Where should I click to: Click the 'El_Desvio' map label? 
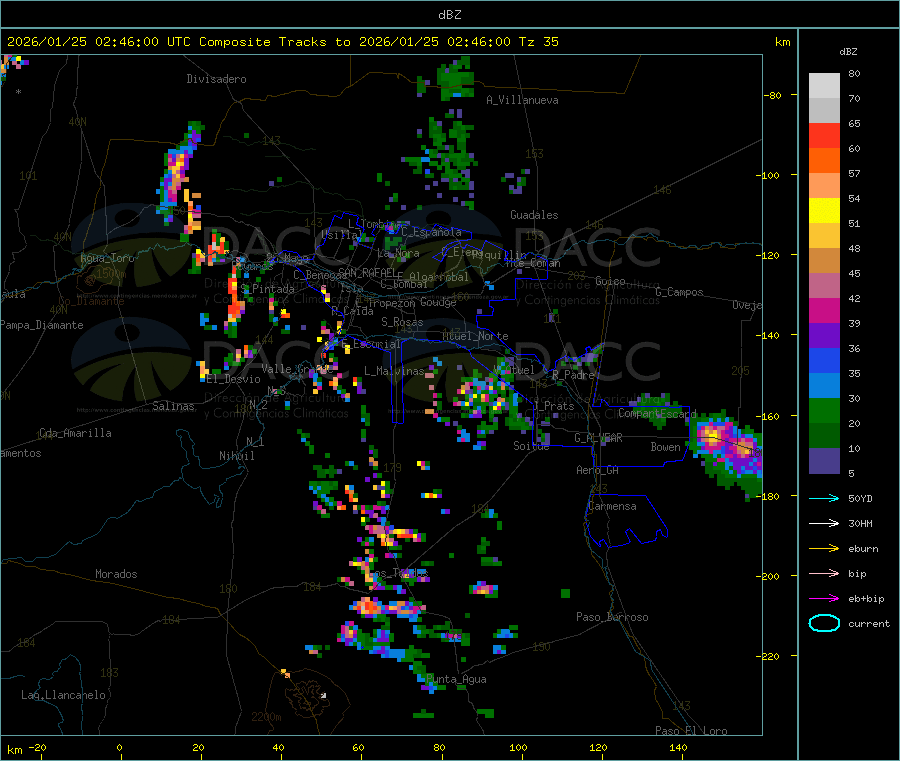(233, 379)
